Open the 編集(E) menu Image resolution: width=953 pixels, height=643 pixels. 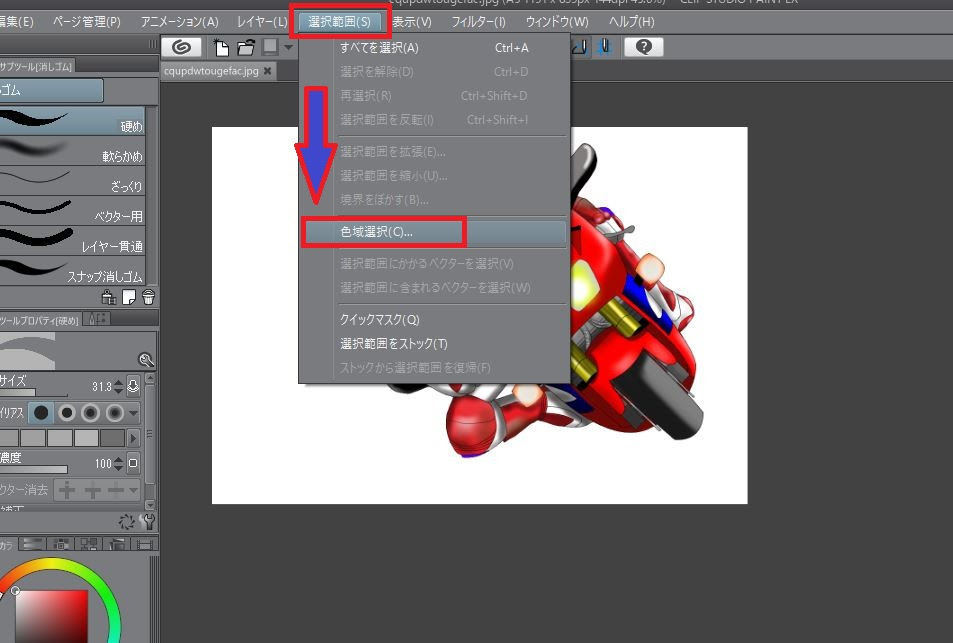(16, 22)
